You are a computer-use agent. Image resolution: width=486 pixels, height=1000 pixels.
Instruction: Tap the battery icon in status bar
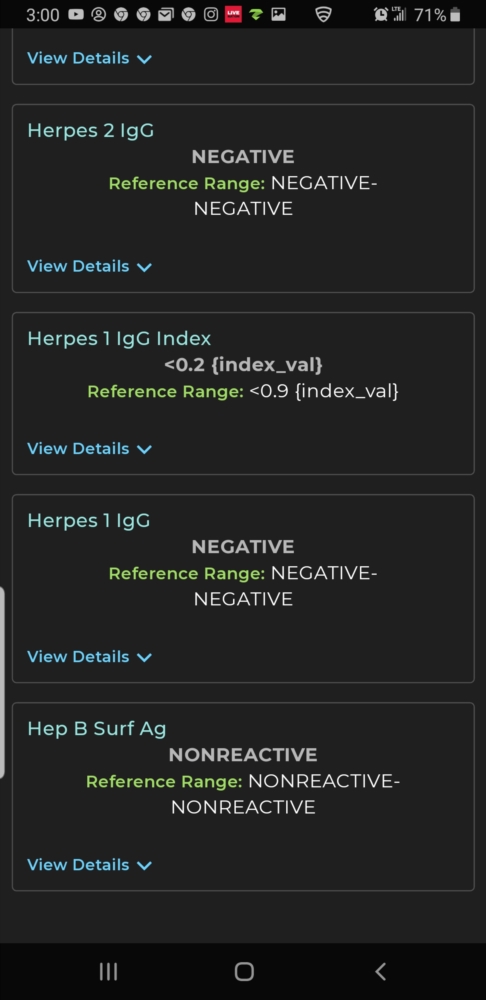455,15
